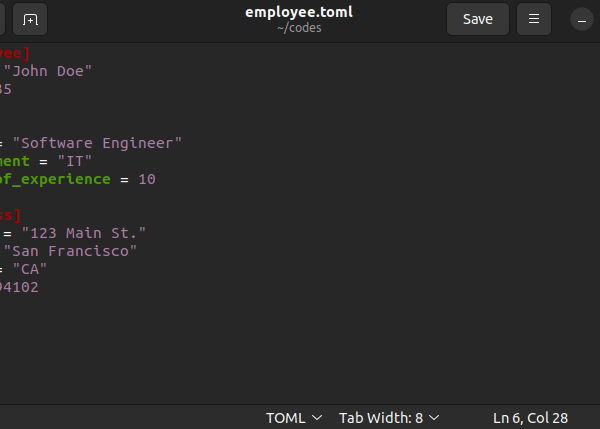Click the green of_experience key
The image size is (600, 429).
tap(55, 179)
